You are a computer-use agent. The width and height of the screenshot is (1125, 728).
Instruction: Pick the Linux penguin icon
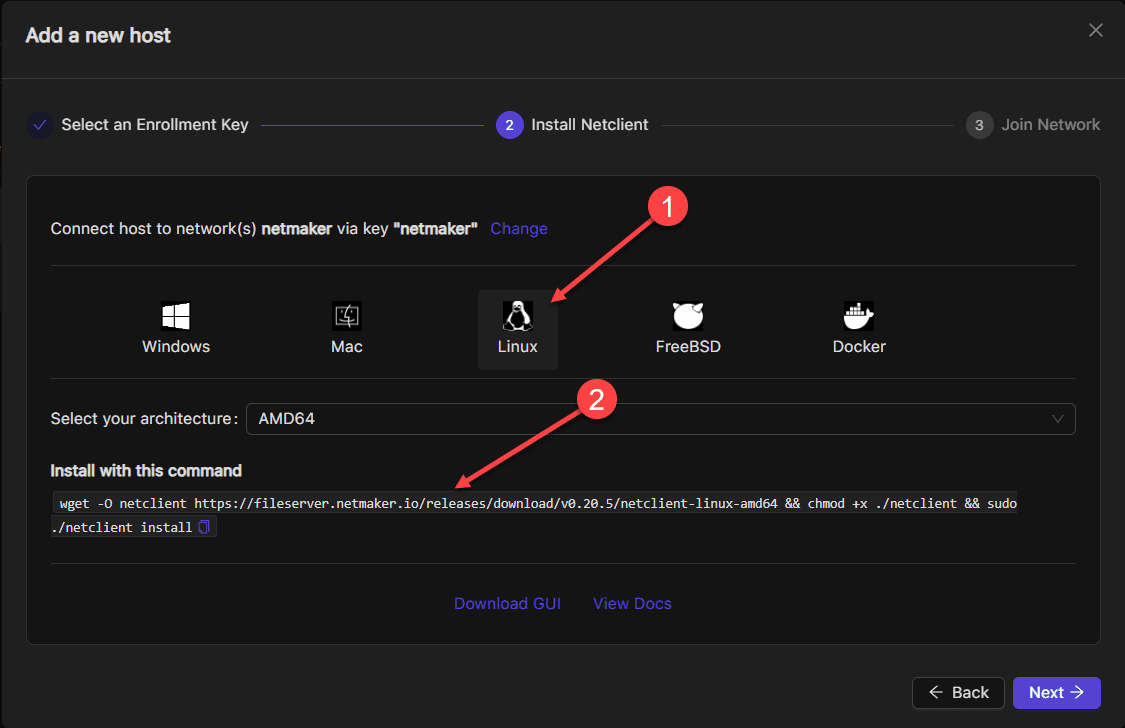tap(517, 316)
